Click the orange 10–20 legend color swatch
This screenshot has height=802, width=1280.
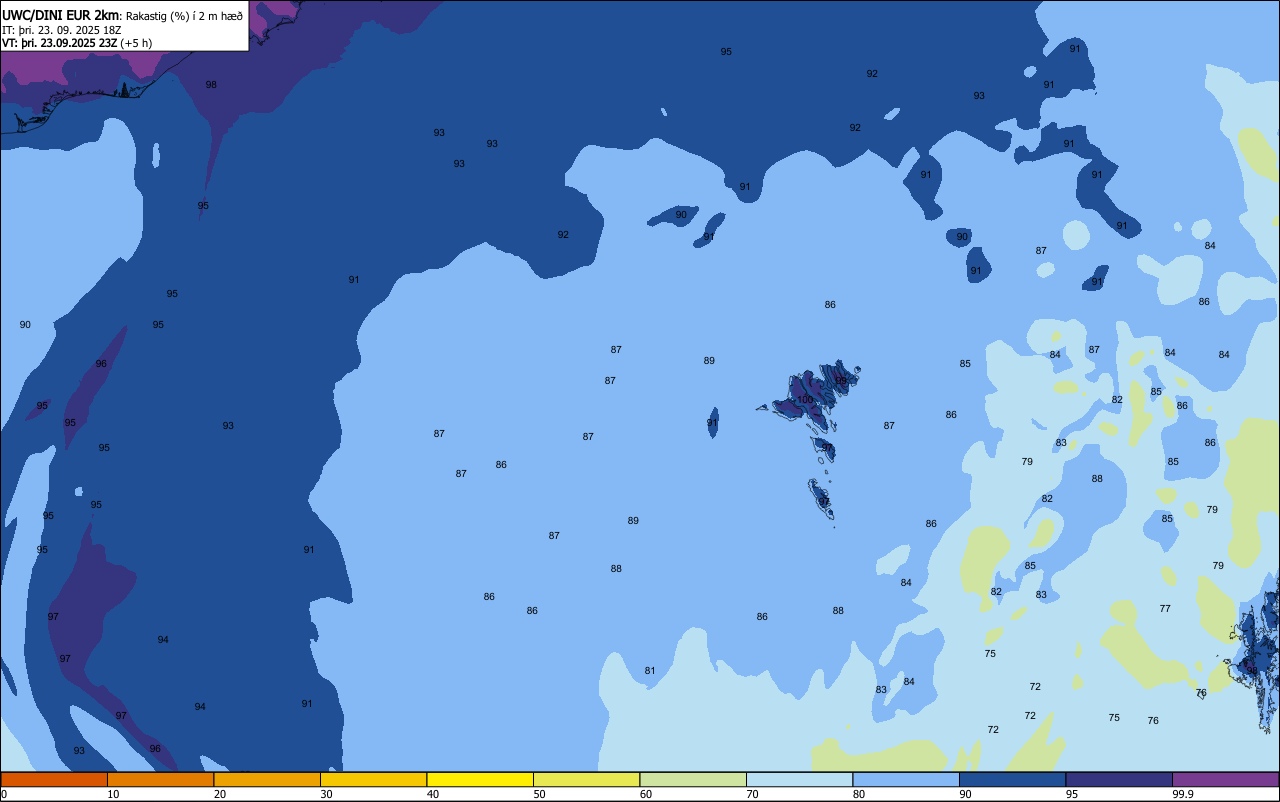[160, 779]
